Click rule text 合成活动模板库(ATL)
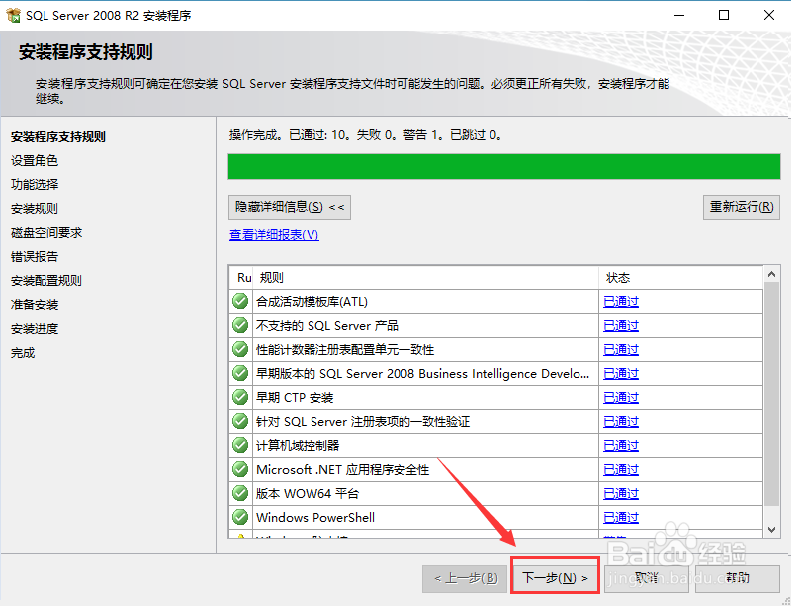The height and width of the screenshot is (606, 791). pos(312,302)
